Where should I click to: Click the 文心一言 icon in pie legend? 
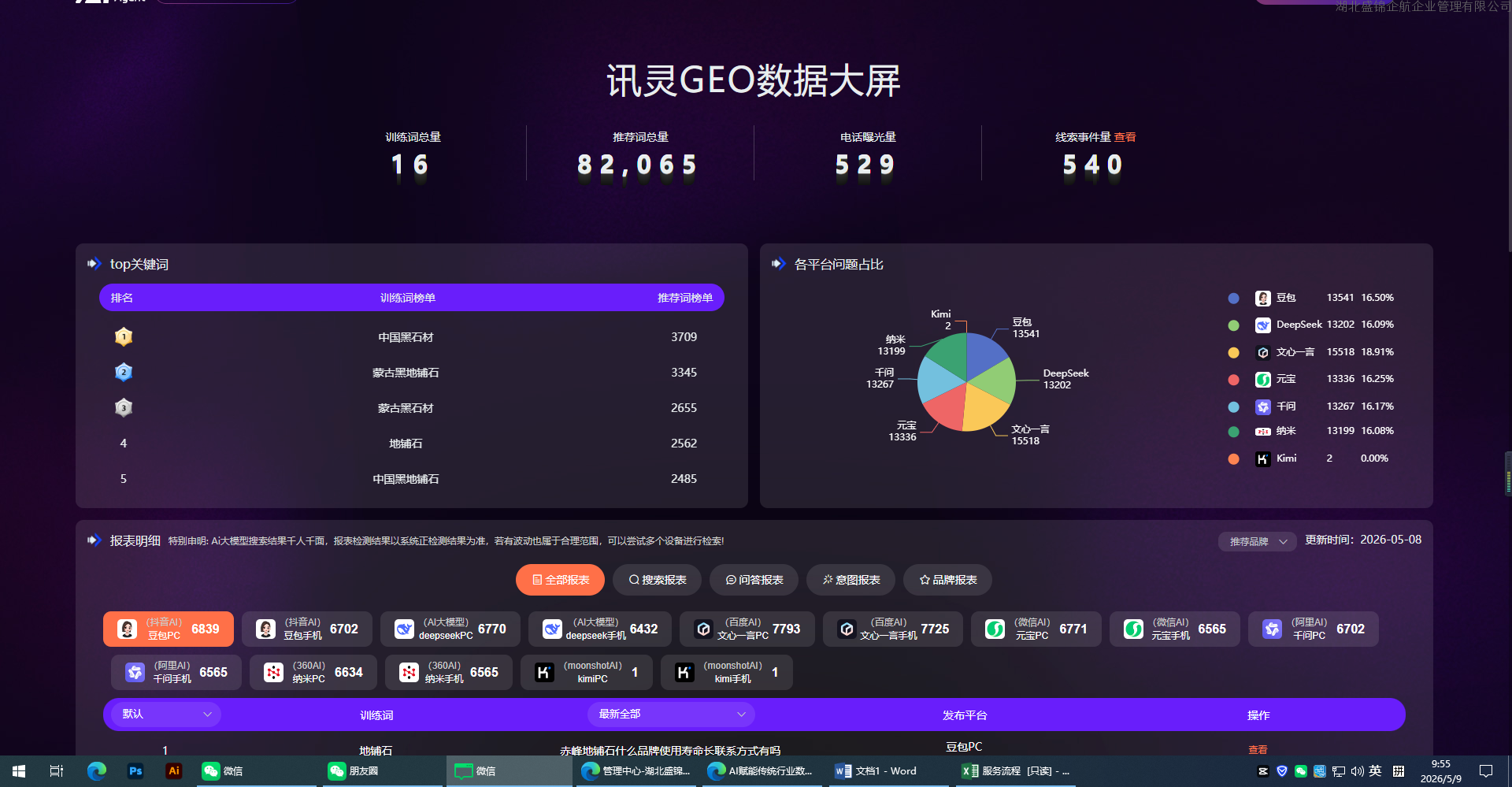click(x=1263, y=352)
